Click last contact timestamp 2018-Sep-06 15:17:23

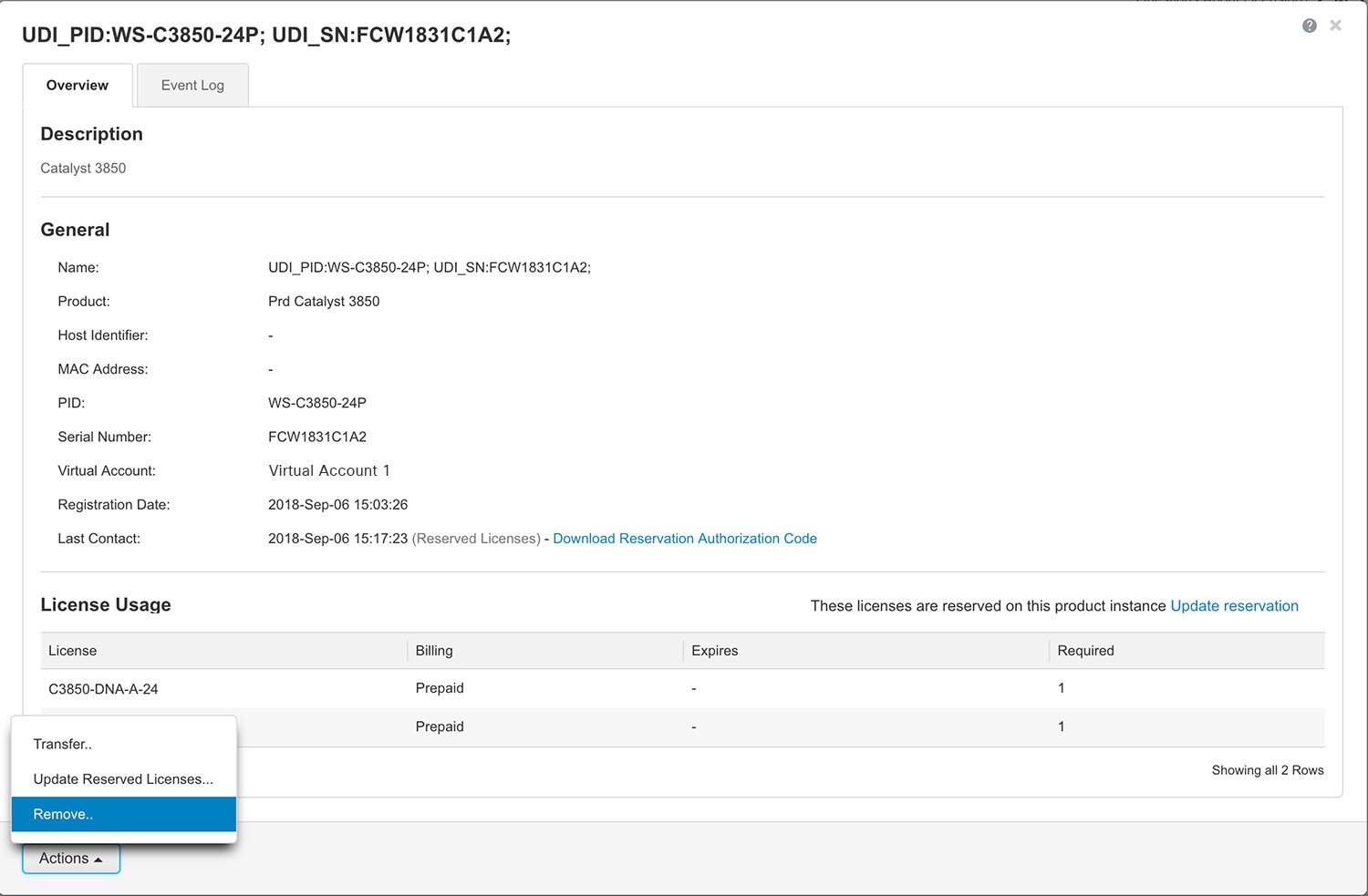click(x=337, y=539)
